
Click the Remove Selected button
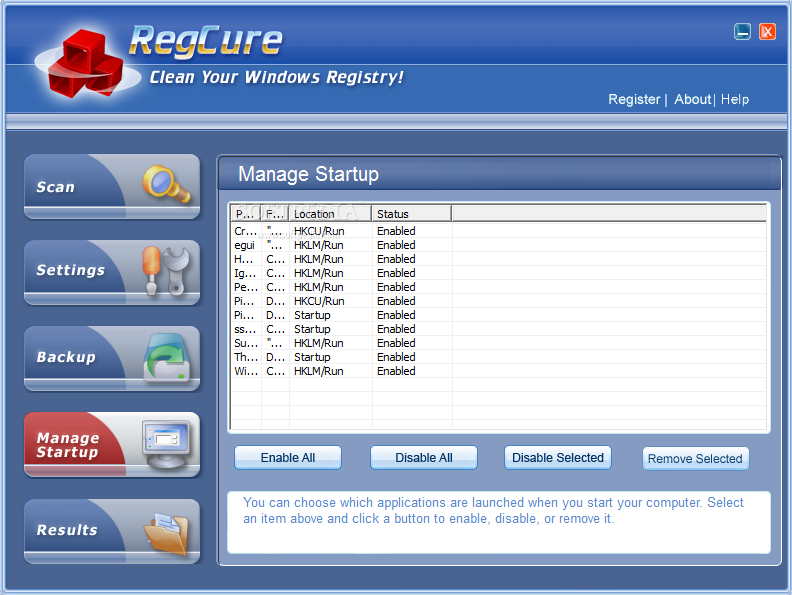click(x=696, y=459)
